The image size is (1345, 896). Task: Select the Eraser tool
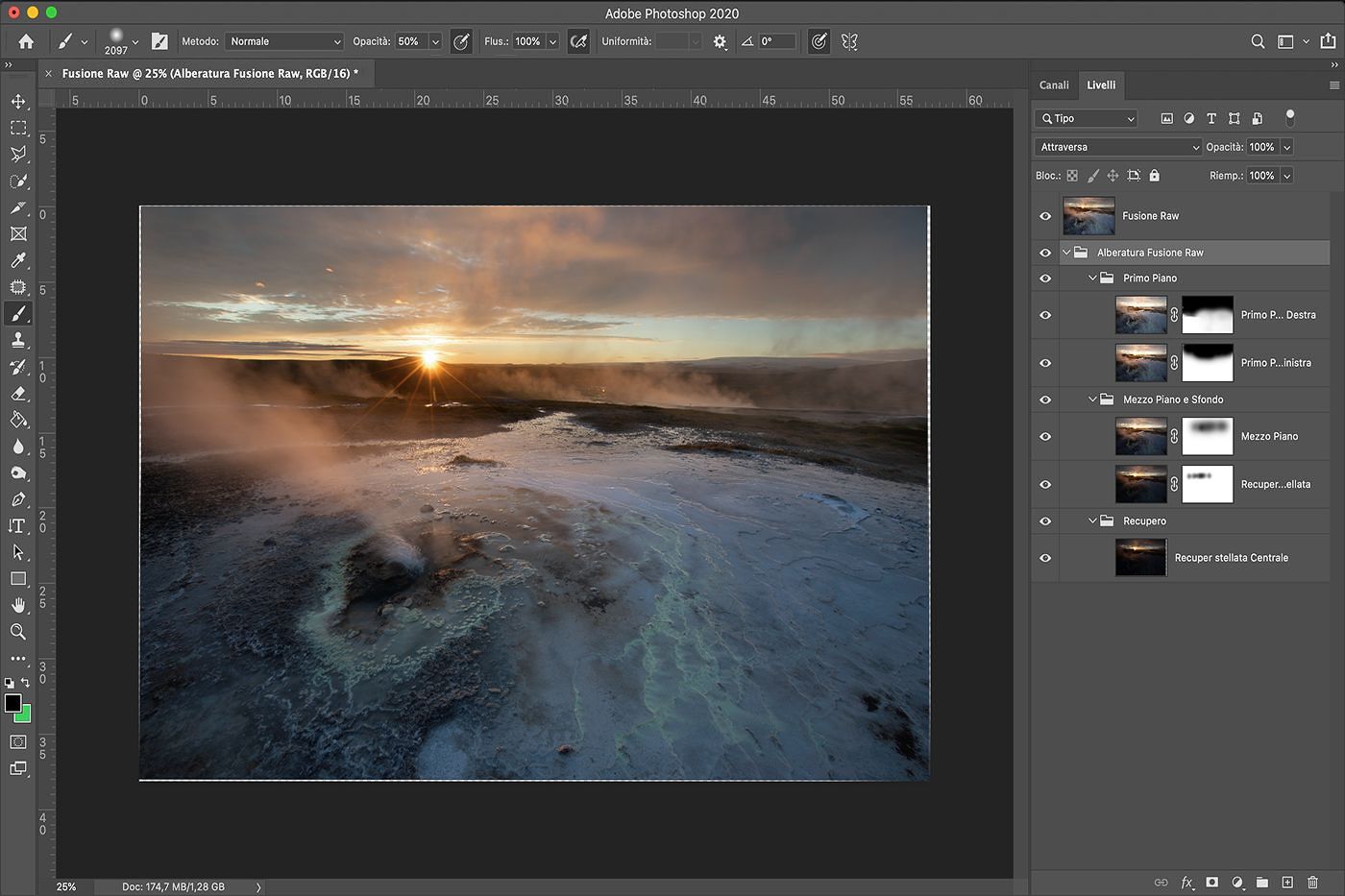[18, 394]
